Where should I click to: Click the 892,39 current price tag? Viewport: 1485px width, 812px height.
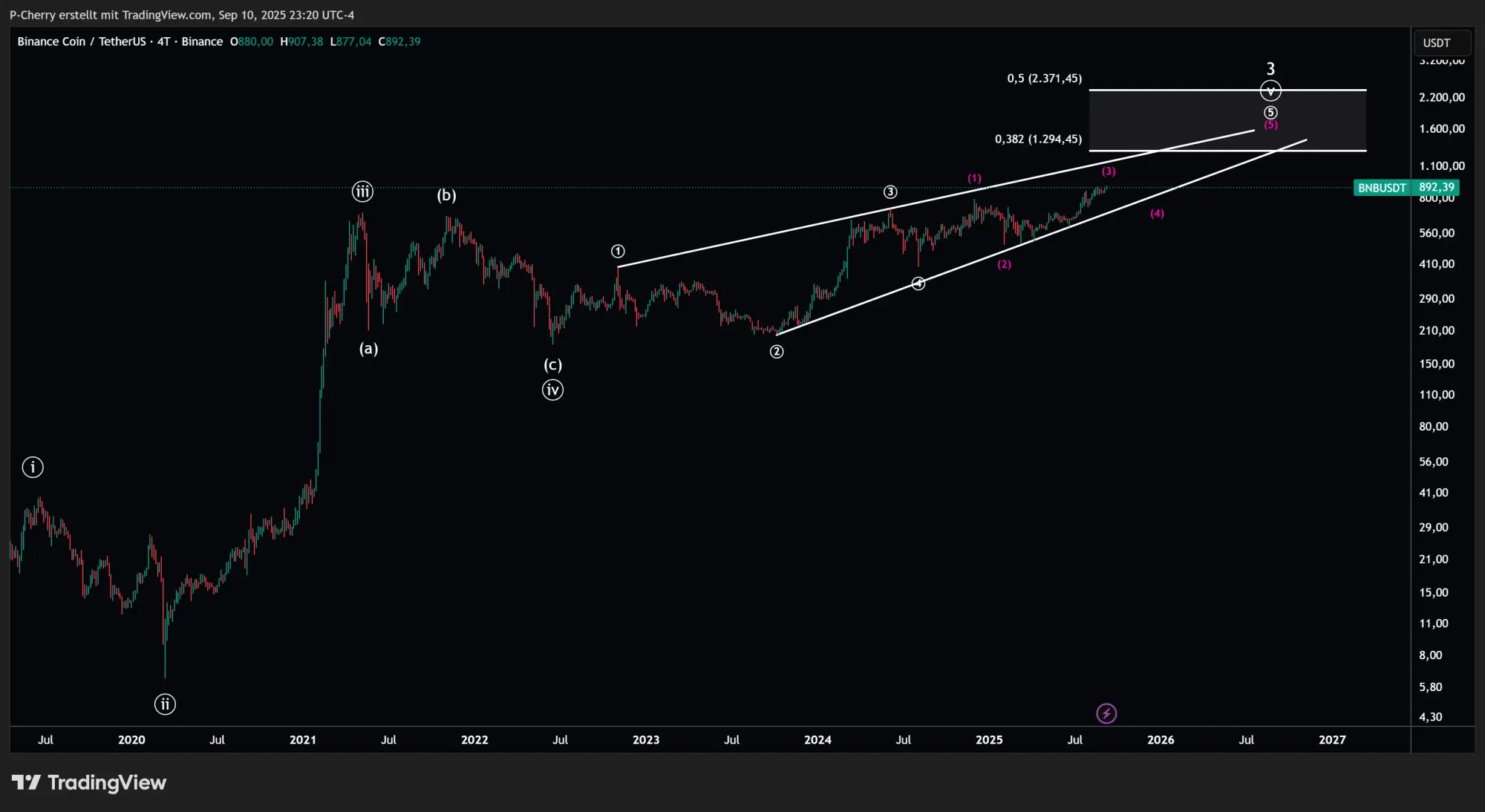click(x=1436, y=188)
